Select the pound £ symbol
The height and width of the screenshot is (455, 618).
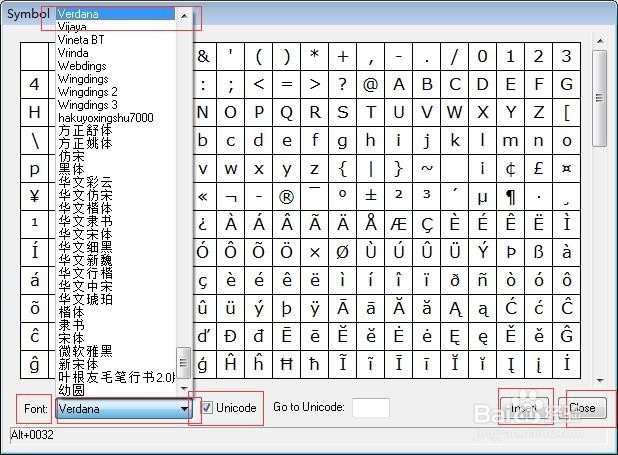[x=539, y=168]
